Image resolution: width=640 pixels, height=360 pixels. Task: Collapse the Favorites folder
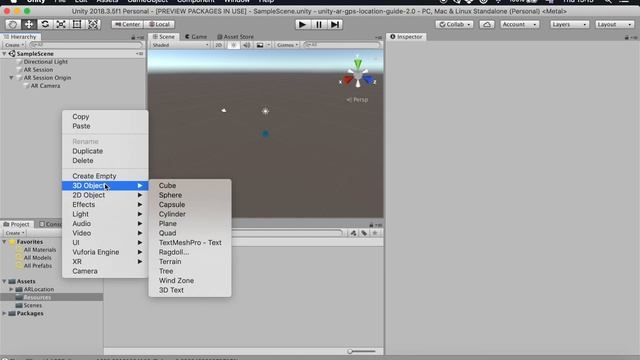coord(4,242)
